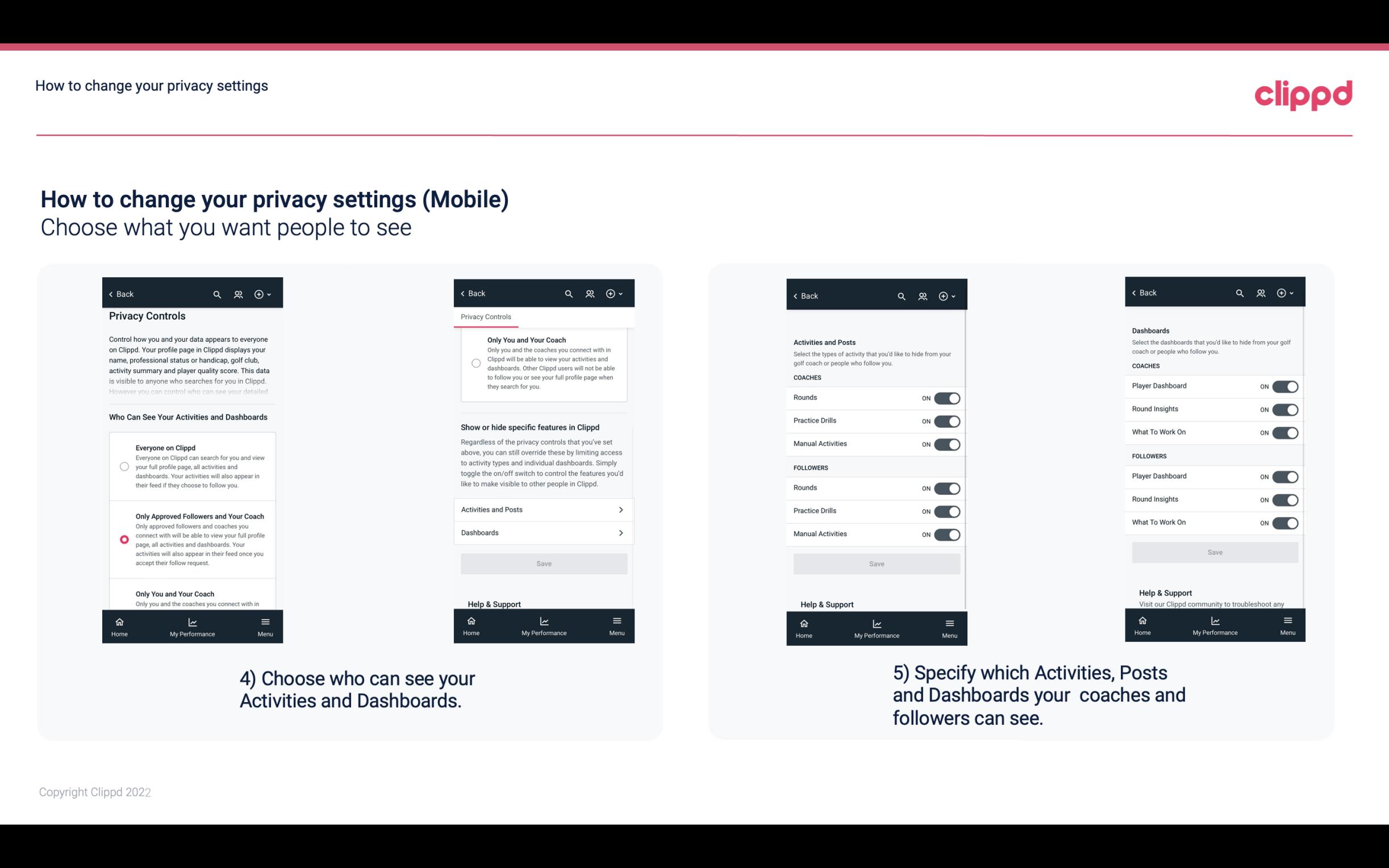Viewport: 1389px width, 868px height.
Task: Tap the Search icon in top toolbar
Action: [218, 294]
